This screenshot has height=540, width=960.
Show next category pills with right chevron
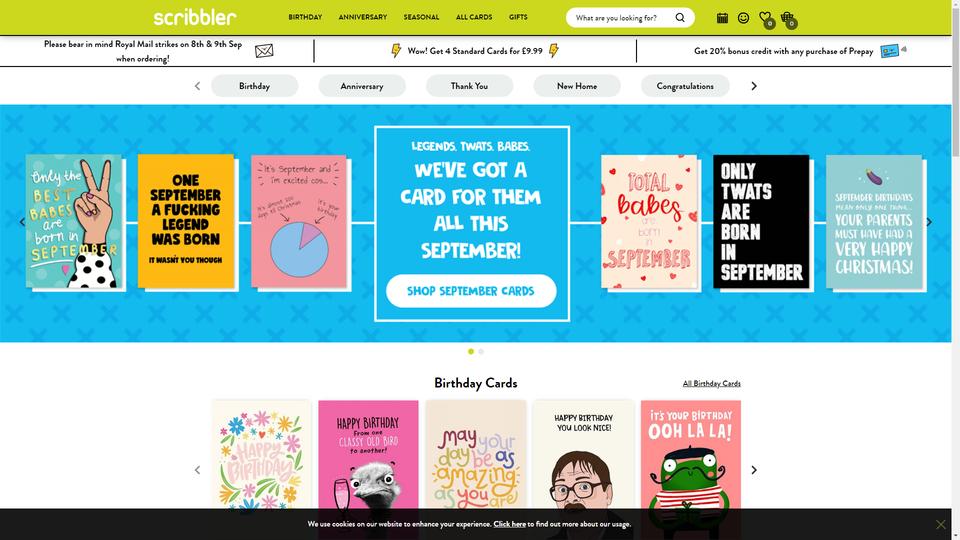pyautogui.click(x=754, y=86)
